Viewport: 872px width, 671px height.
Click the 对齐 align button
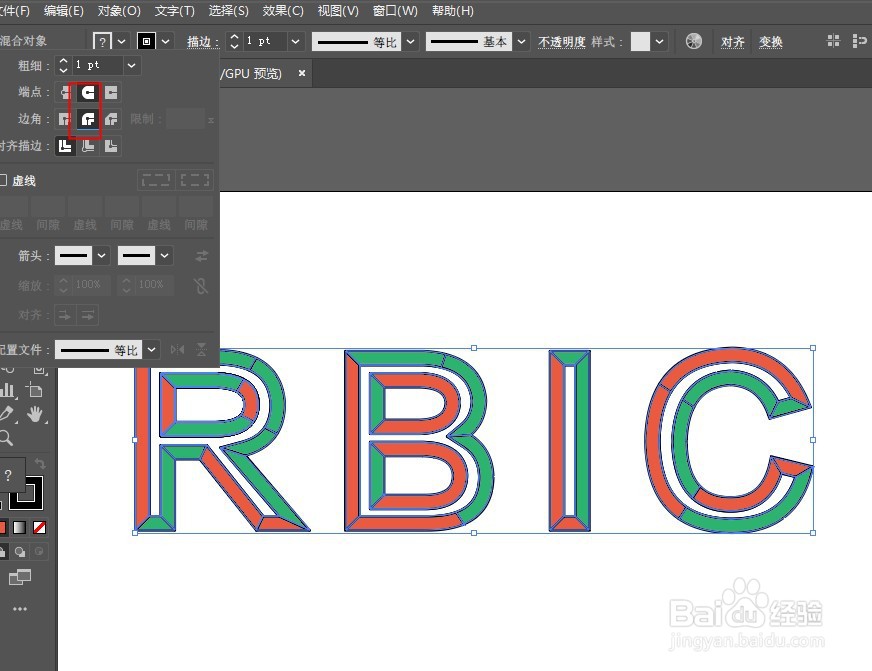click(x=732, y=42)
